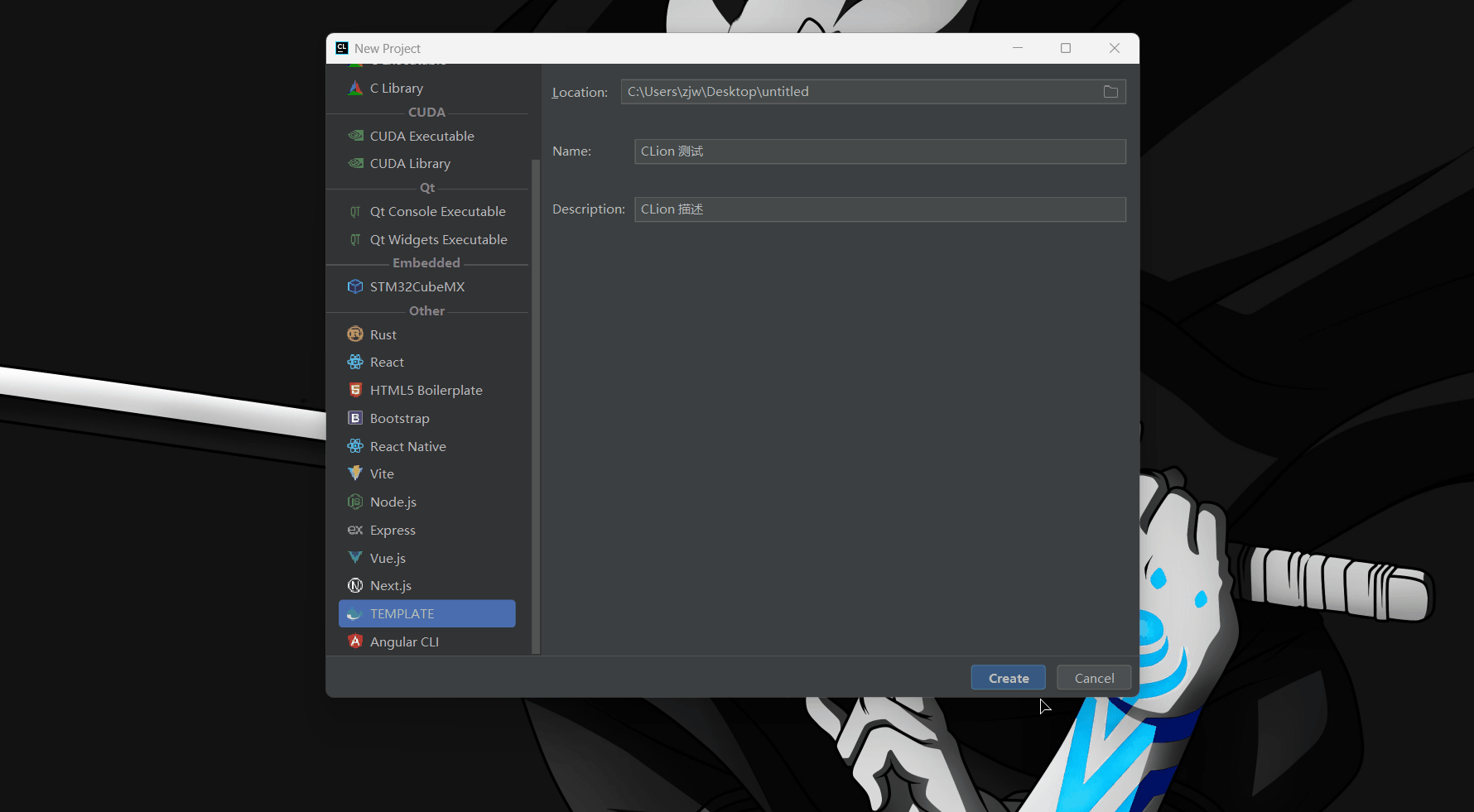Close the New Project dialog
Viewport: 1474px width, 812px height.
[1115, 48]
